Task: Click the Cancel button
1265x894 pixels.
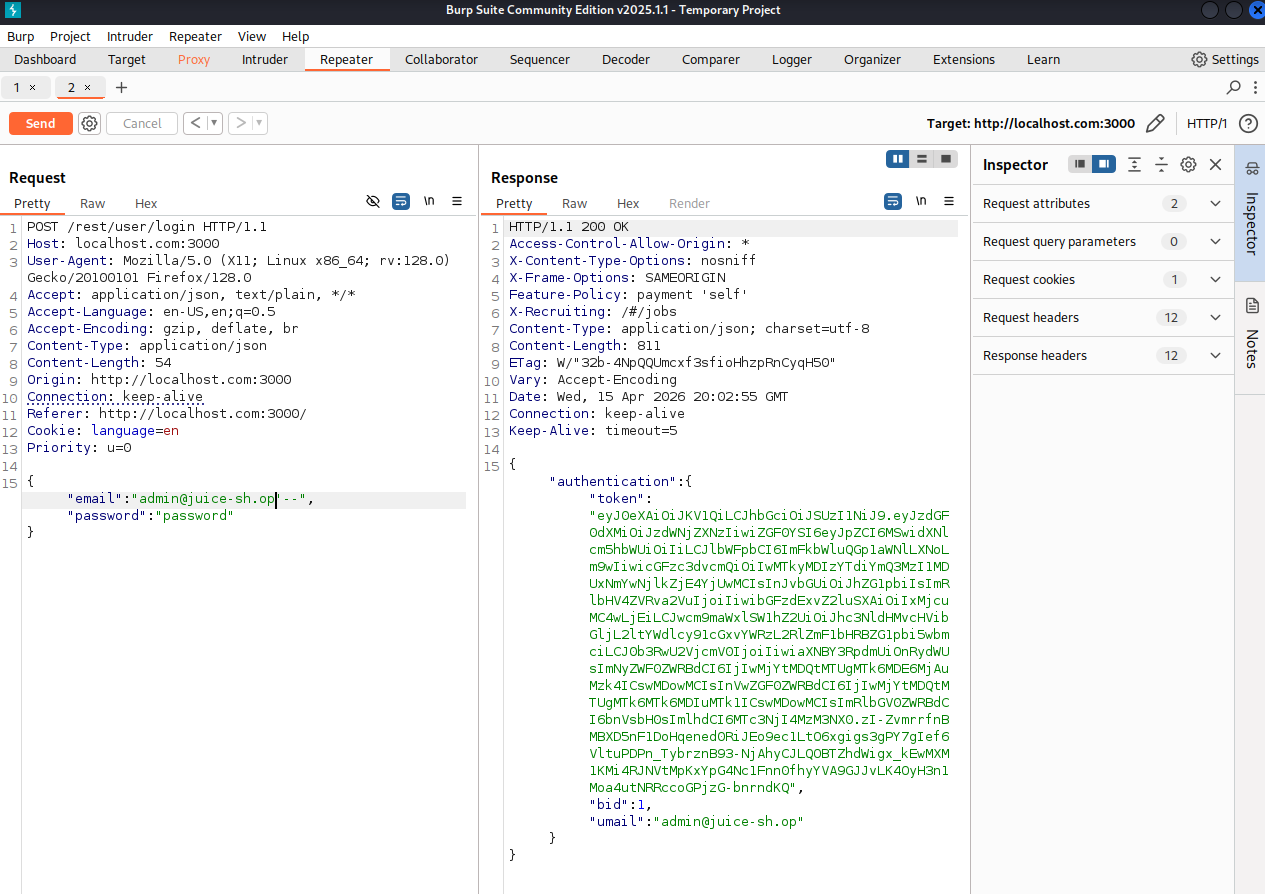Action: pos(142,123)
